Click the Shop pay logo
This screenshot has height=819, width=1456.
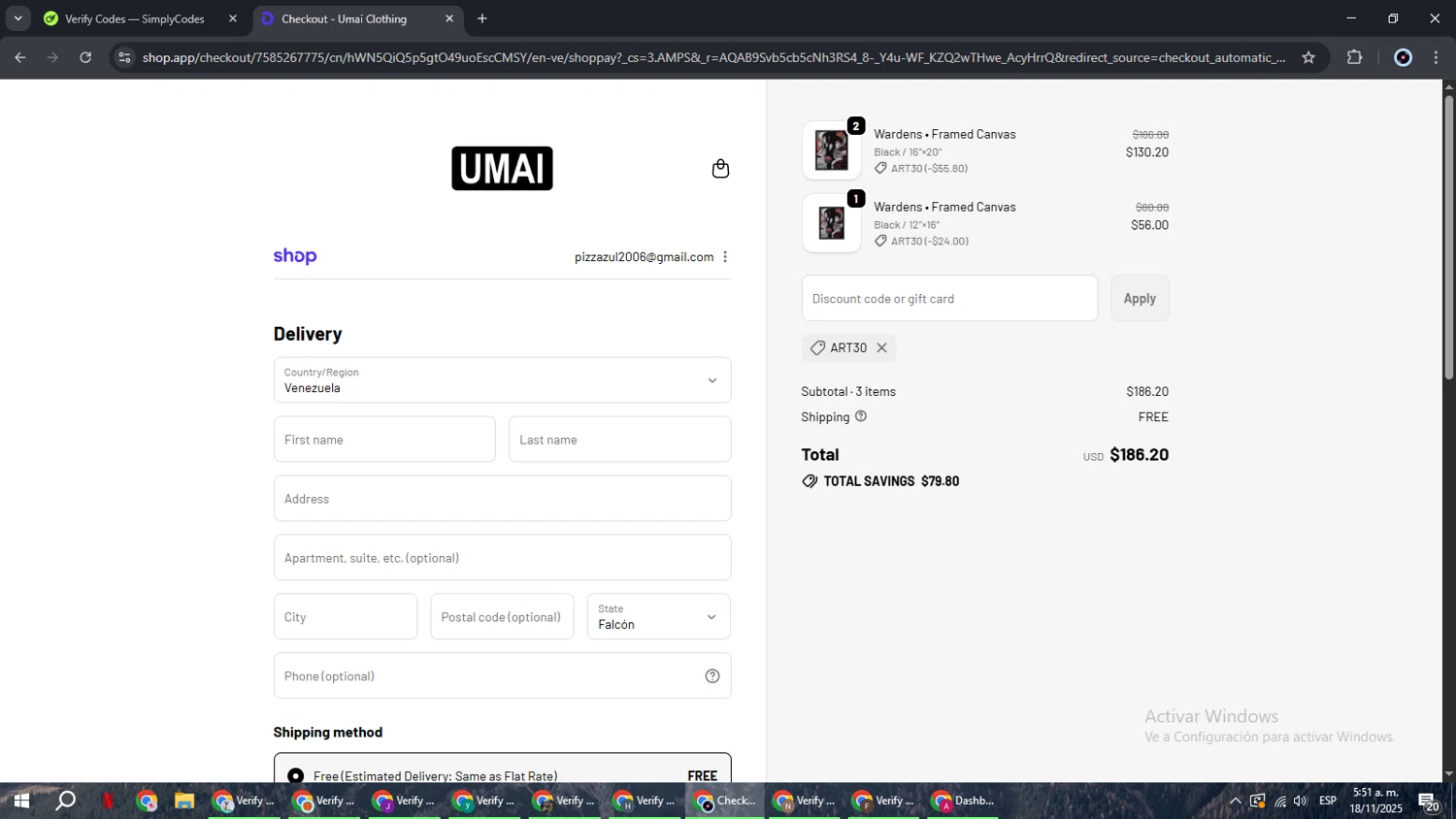click(x=295, y=256)
